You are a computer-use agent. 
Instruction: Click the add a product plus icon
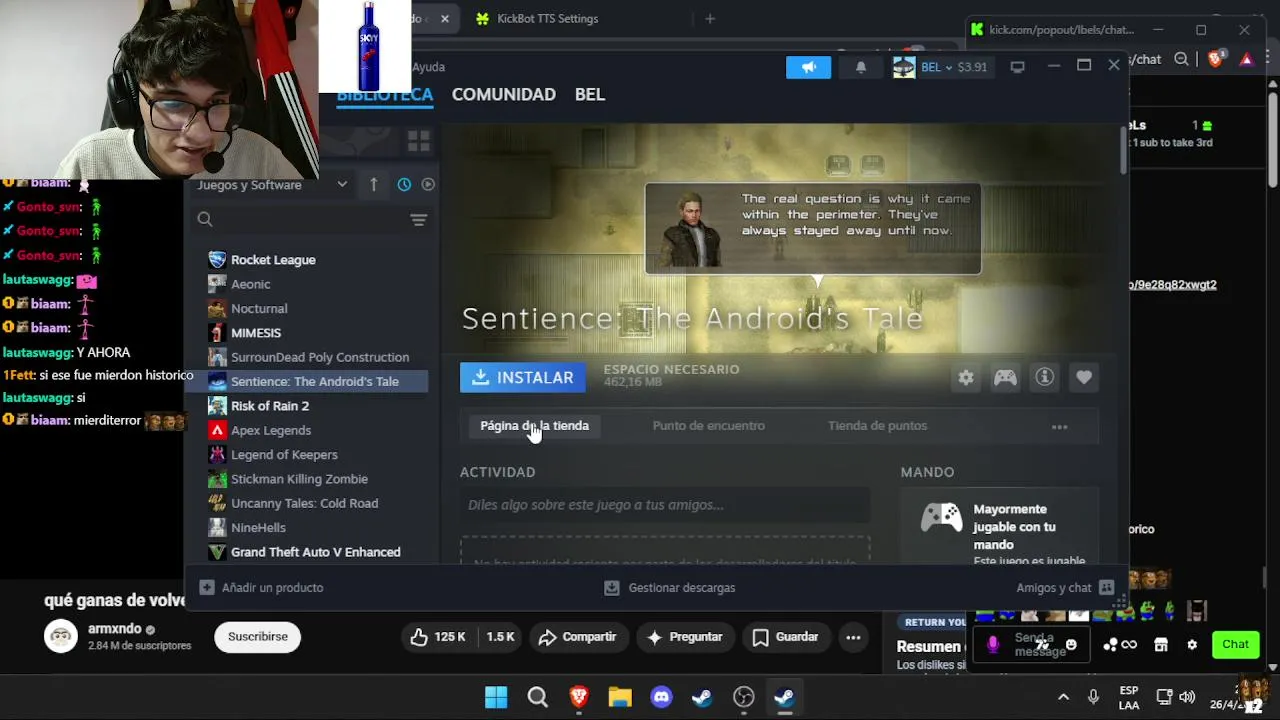click(x=206, y=588)
